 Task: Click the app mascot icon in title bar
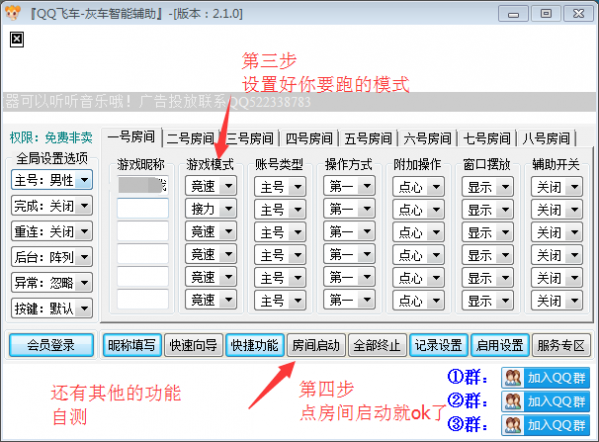click(13, 13)
